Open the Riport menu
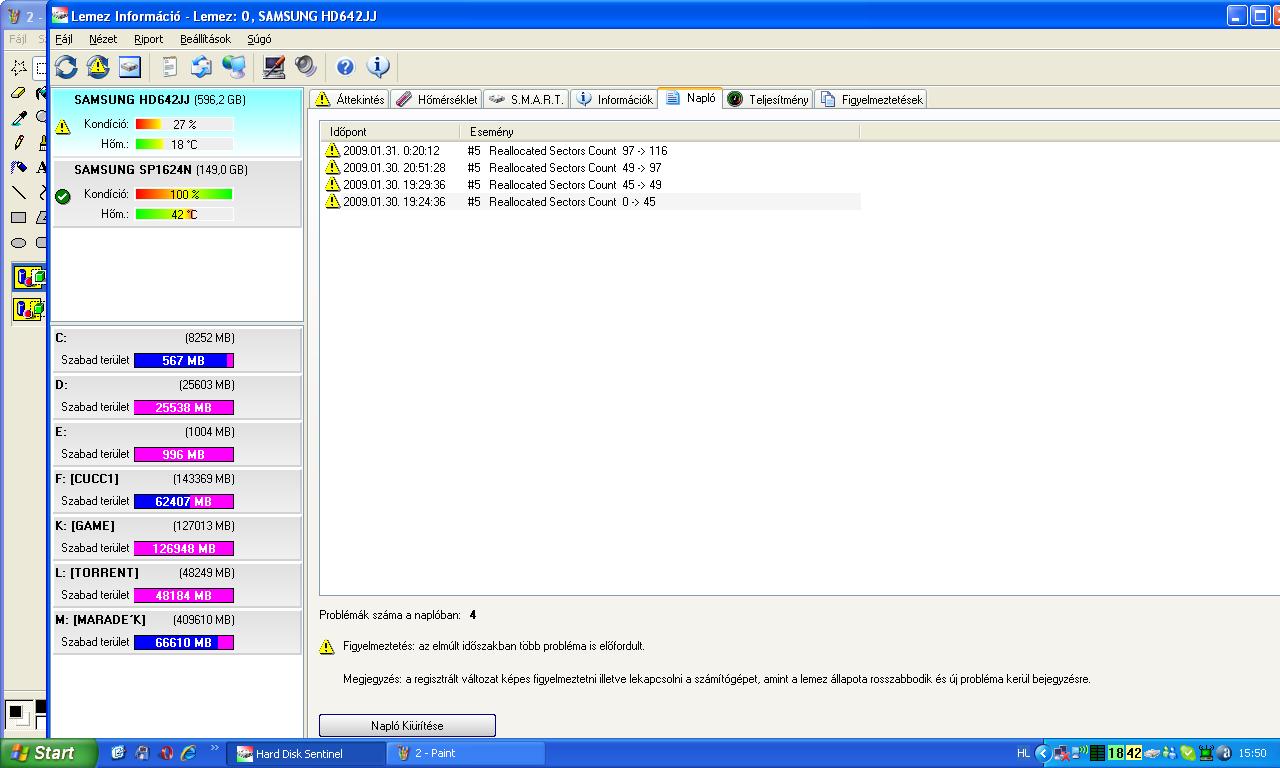This screenshot has width=1280, height=768. coord(148,39)
